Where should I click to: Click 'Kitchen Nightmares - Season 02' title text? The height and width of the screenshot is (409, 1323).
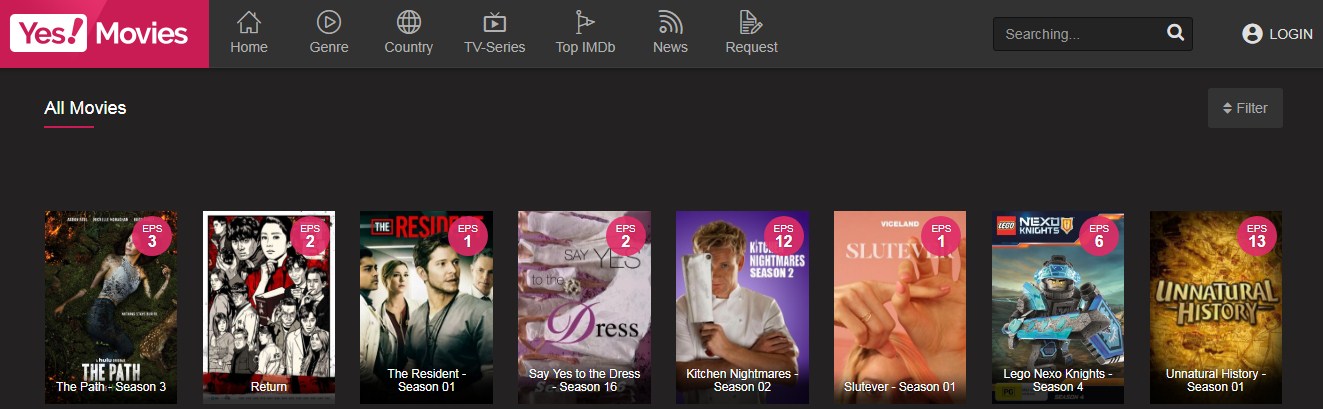pos(742,380)
